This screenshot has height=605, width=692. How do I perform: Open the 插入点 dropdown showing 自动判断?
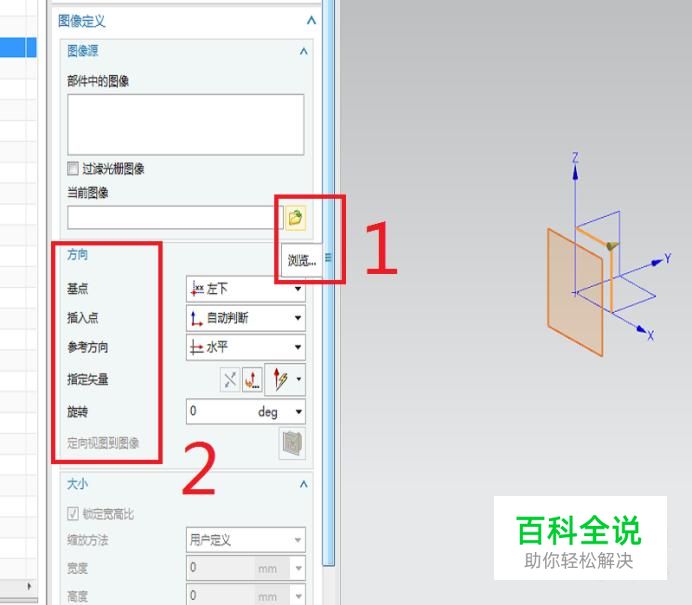[x=246, y=318]
